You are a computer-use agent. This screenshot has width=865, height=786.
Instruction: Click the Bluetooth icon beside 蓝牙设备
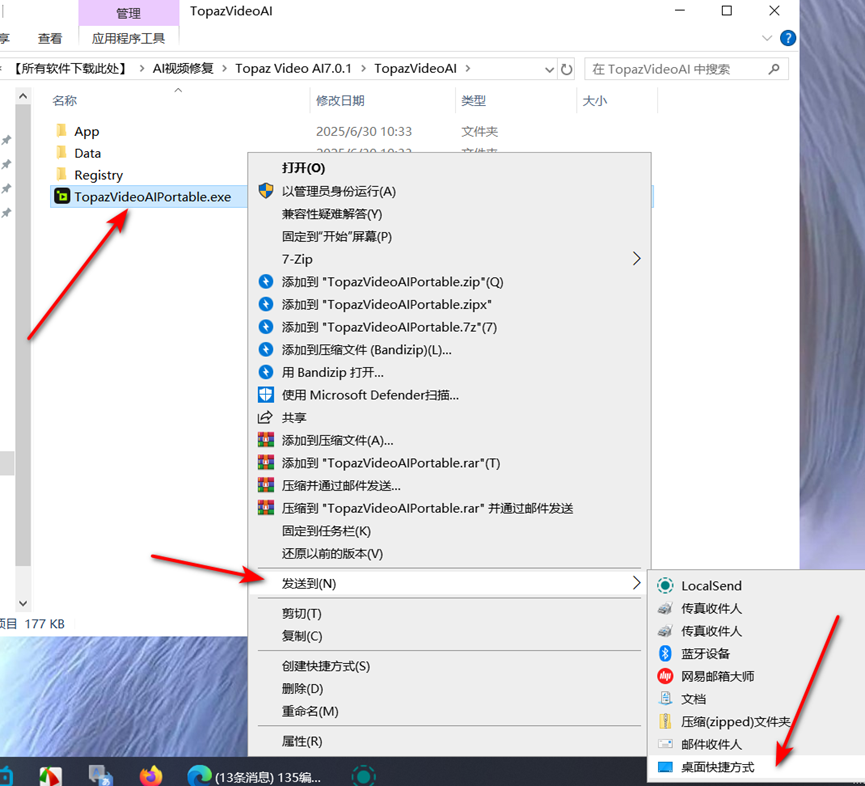pos(665,654)
